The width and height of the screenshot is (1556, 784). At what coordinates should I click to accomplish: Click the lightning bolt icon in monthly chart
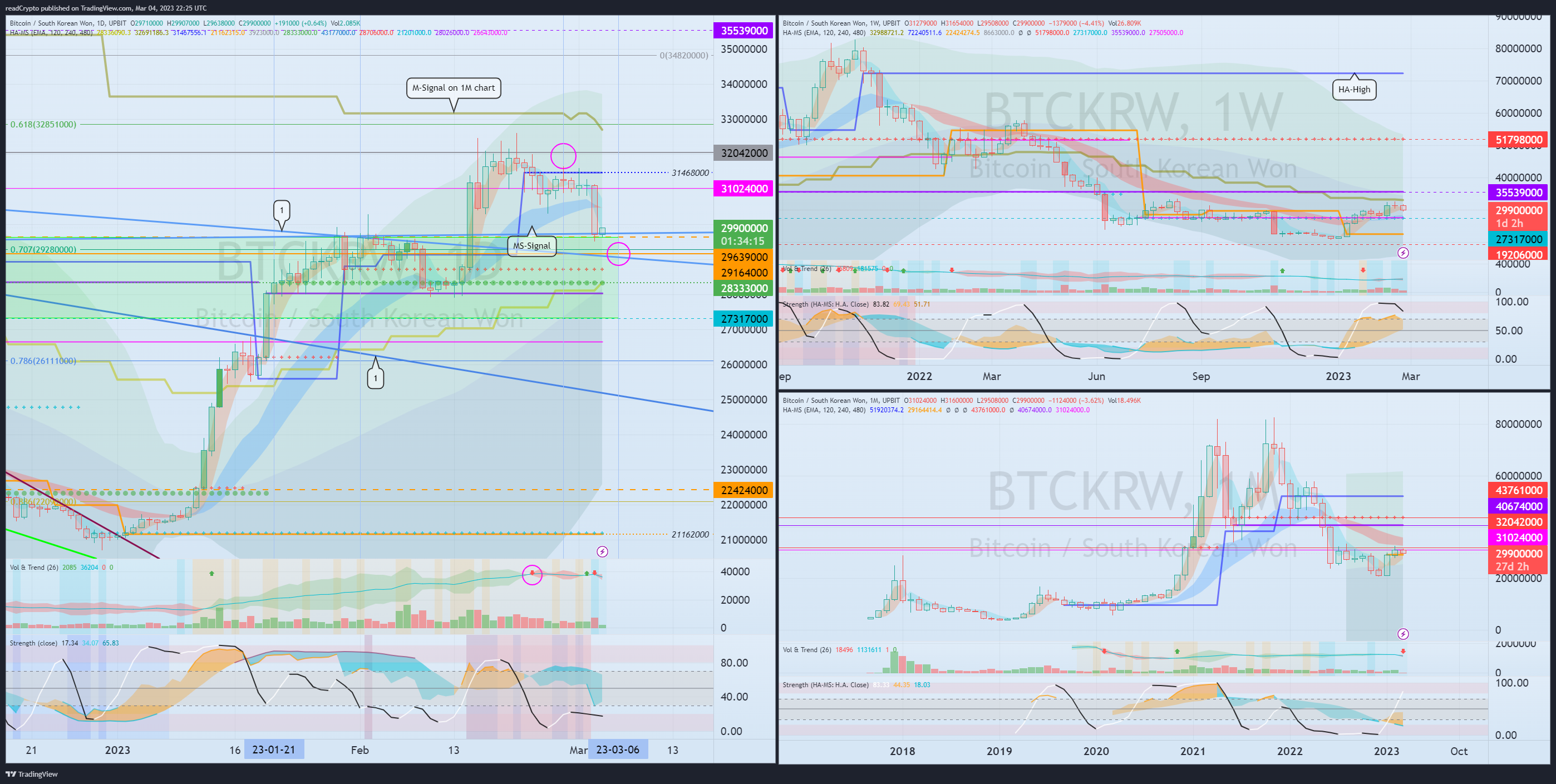pos(1403,634)
